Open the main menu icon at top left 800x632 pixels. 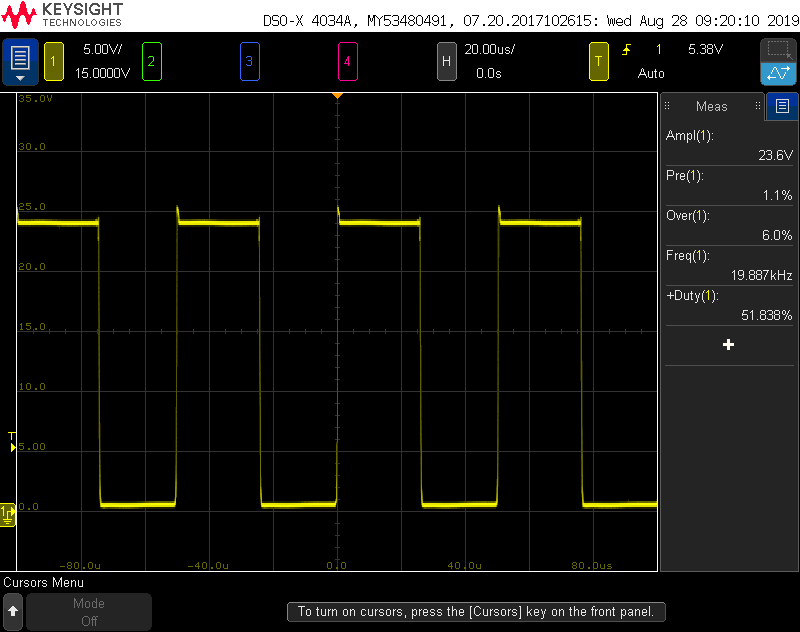(x=20, y=61)
